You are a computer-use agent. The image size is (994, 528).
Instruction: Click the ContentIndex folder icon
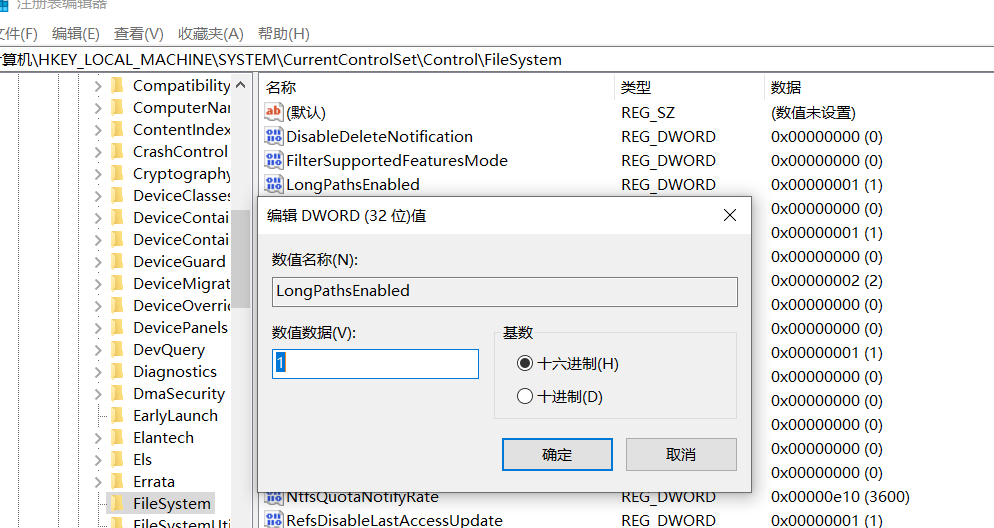pos(117,129)
